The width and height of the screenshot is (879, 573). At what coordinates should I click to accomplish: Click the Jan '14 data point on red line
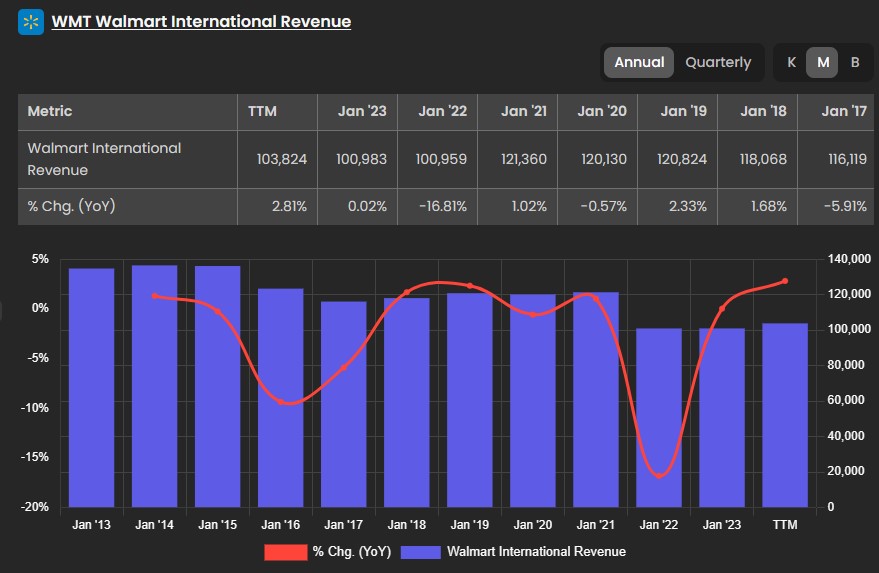[154, 296]
